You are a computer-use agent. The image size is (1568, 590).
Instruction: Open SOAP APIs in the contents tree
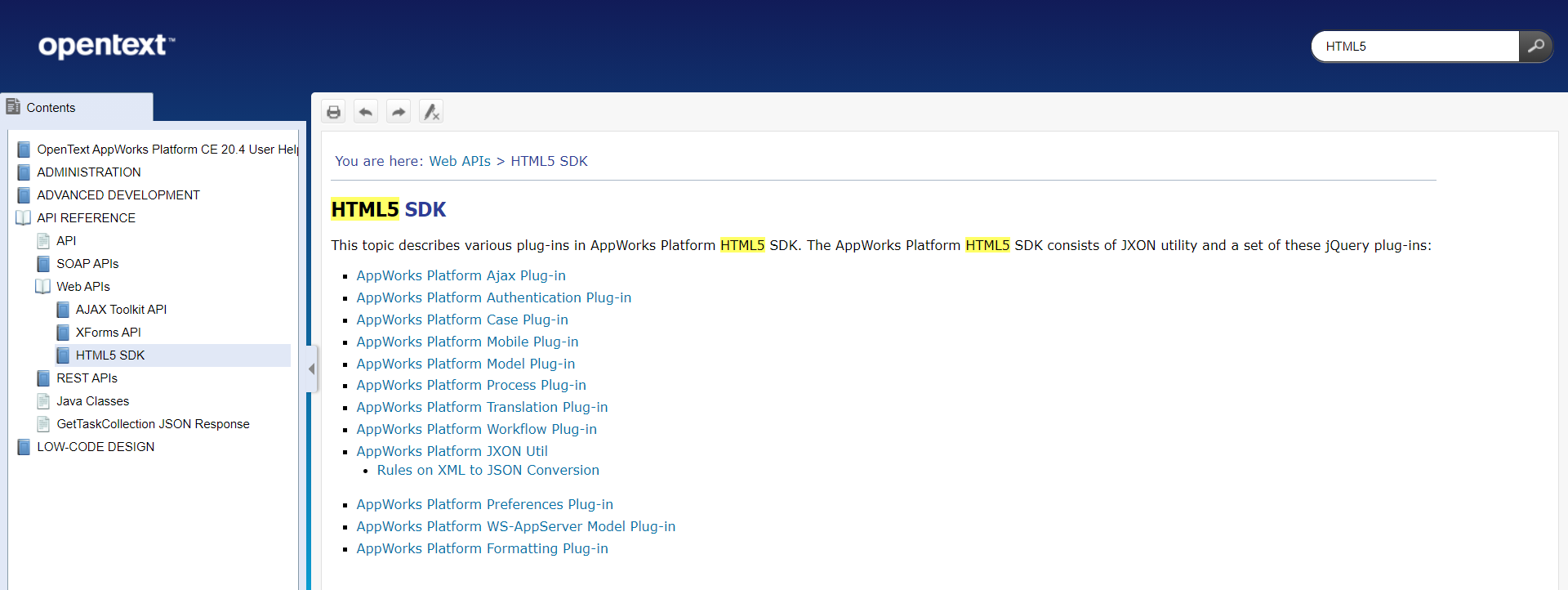pos(87,264)
